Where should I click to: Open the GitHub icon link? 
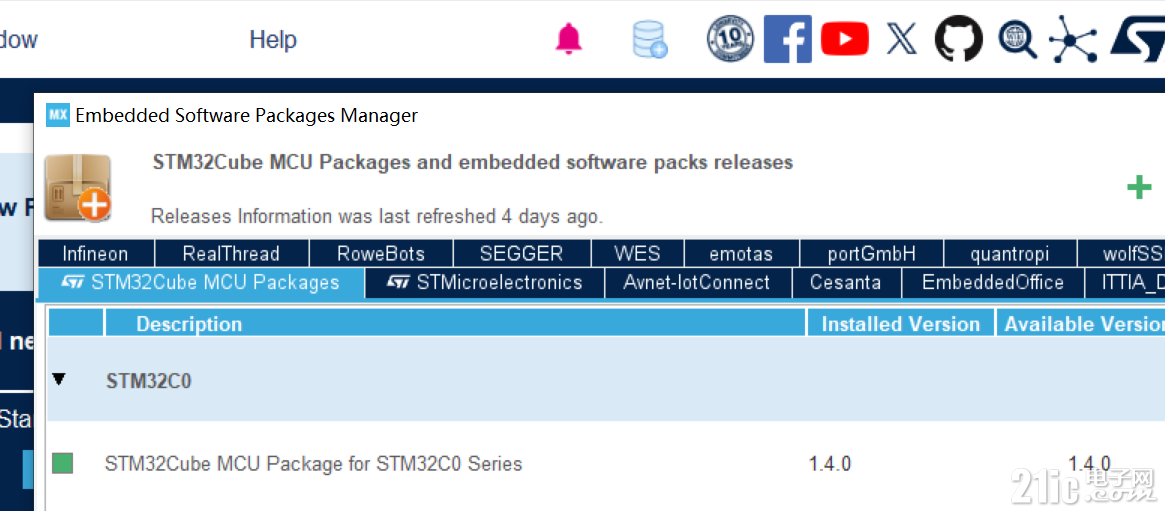click(x=958, y=39)
